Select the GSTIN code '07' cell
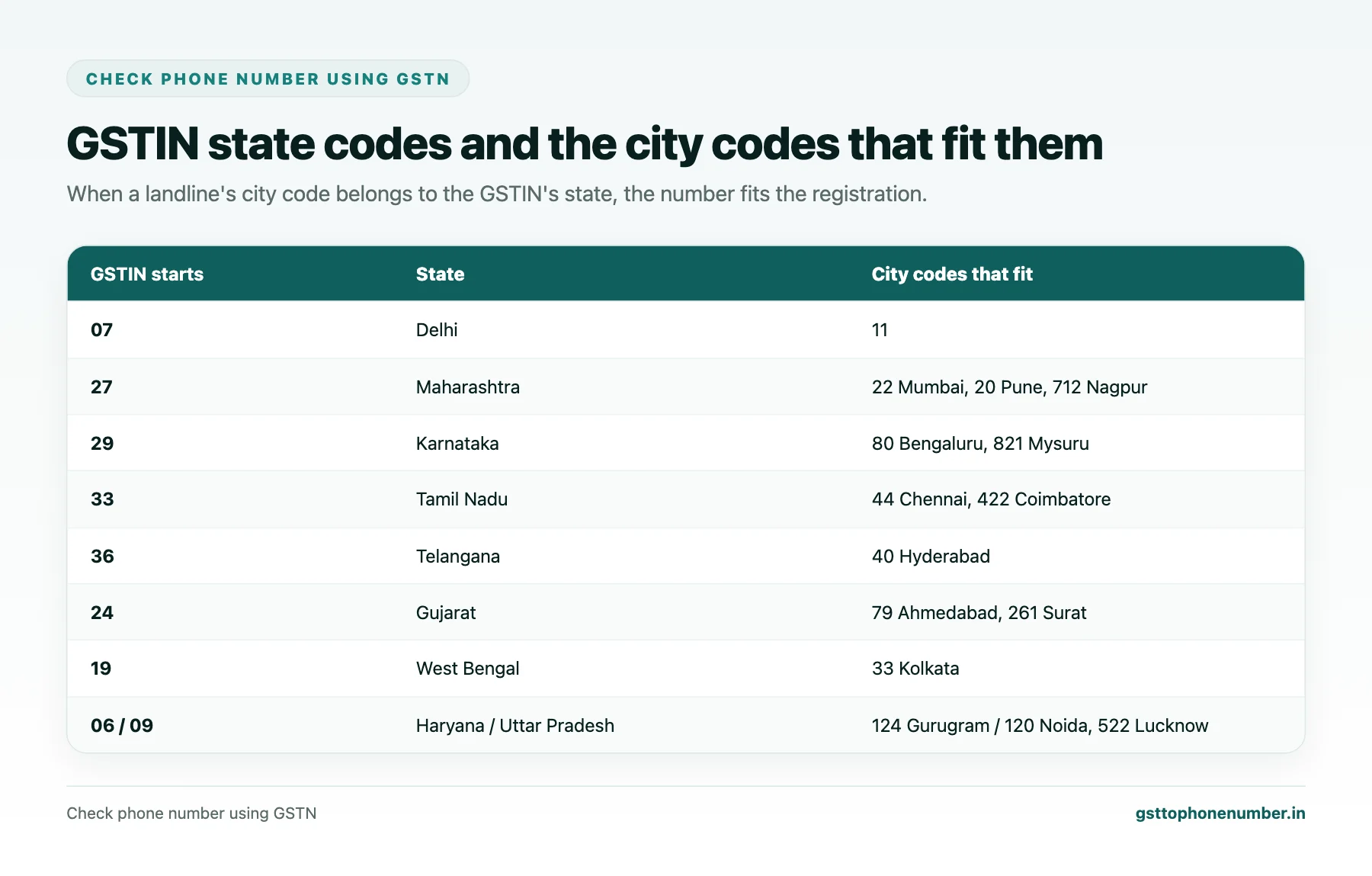This screenshot has width=1372, height=876. coord(101,330)
